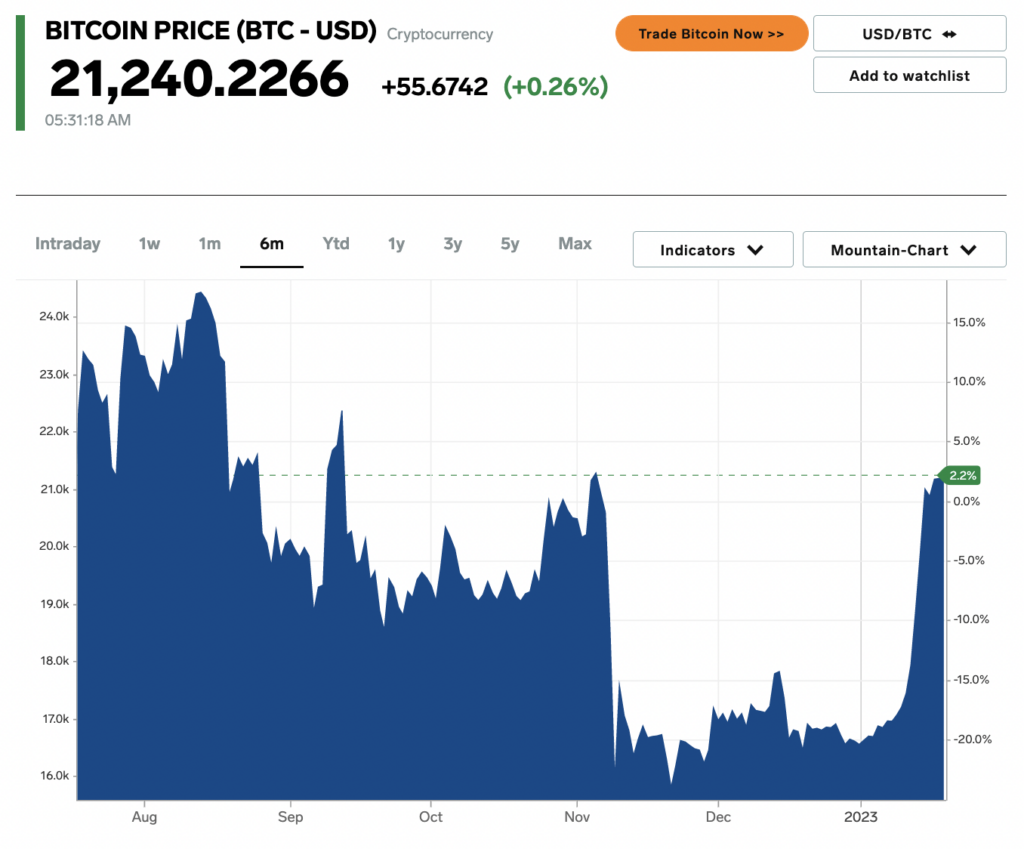The image size is (1024, 849).
Task: Click the swap arrows icon beside USD/BTC
Action: pos(950,34)
